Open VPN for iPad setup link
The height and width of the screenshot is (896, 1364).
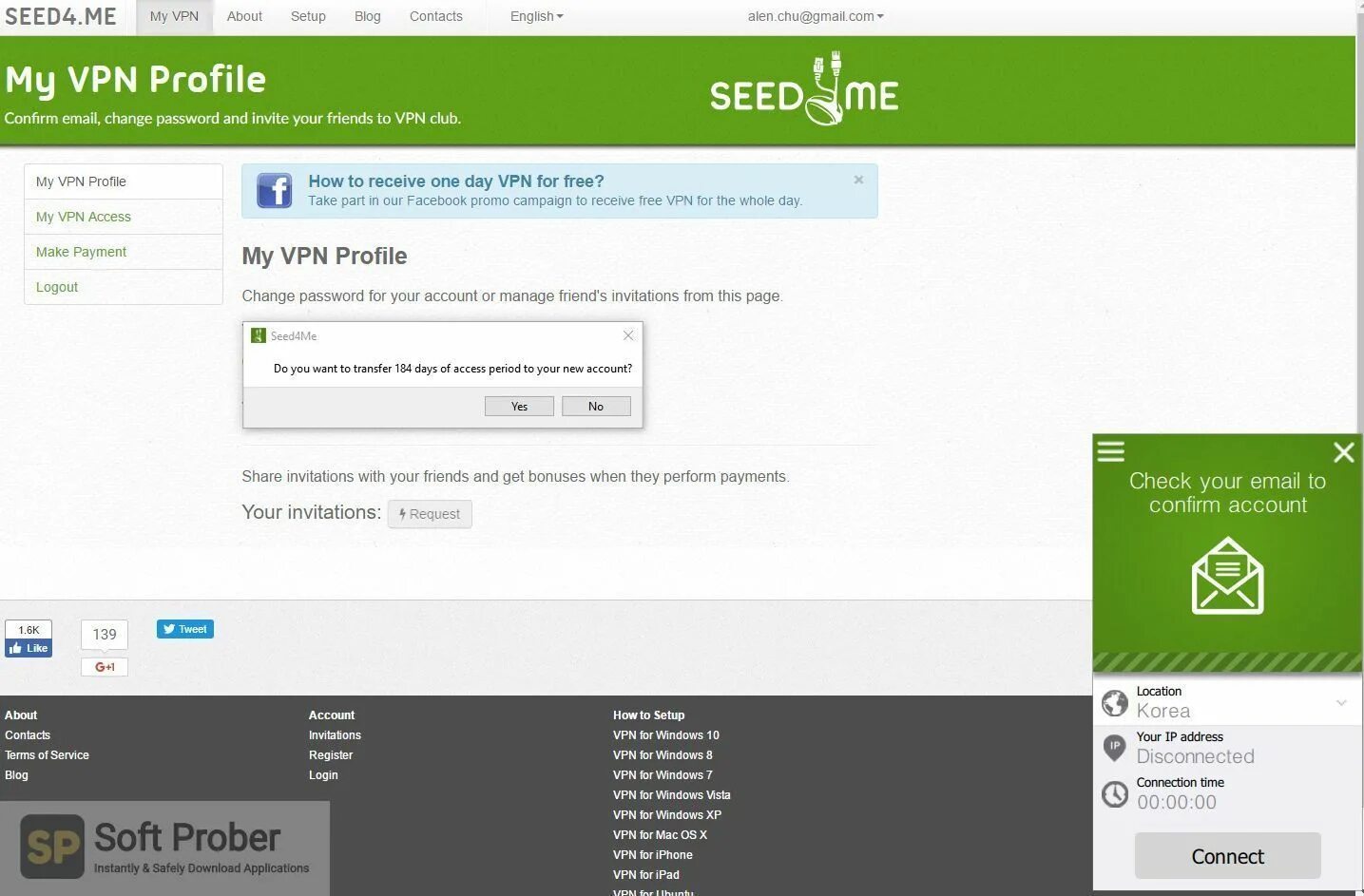646,875
